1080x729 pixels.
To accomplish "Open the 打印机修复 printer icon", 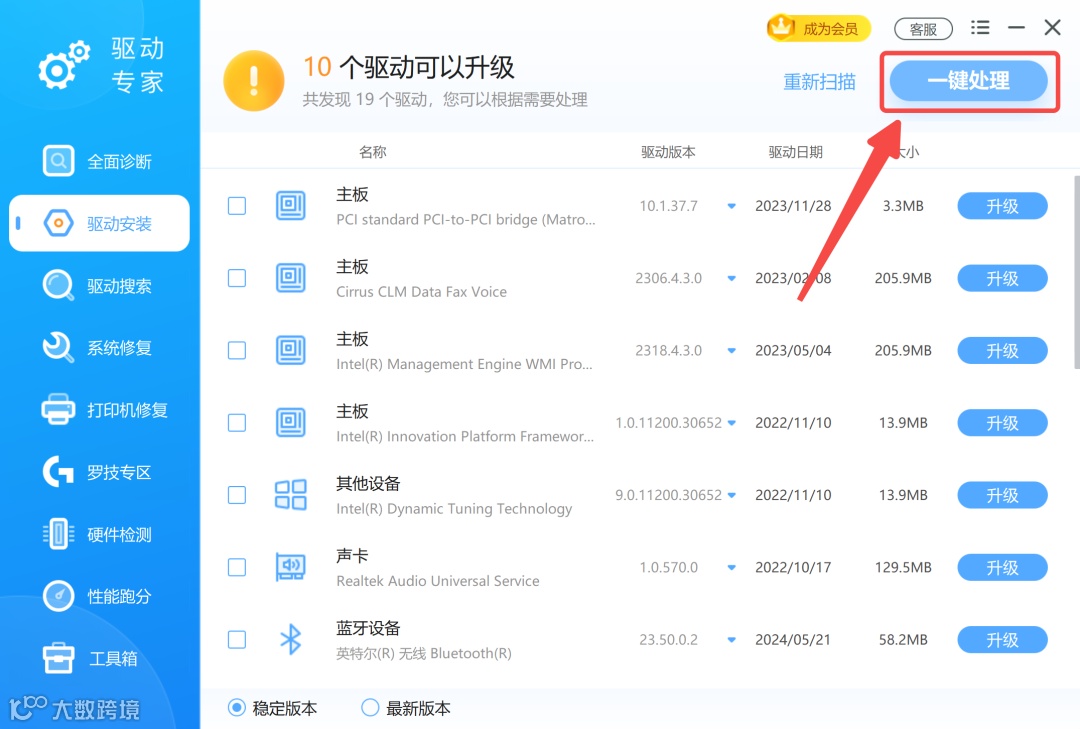I will (x=59, y=409).
